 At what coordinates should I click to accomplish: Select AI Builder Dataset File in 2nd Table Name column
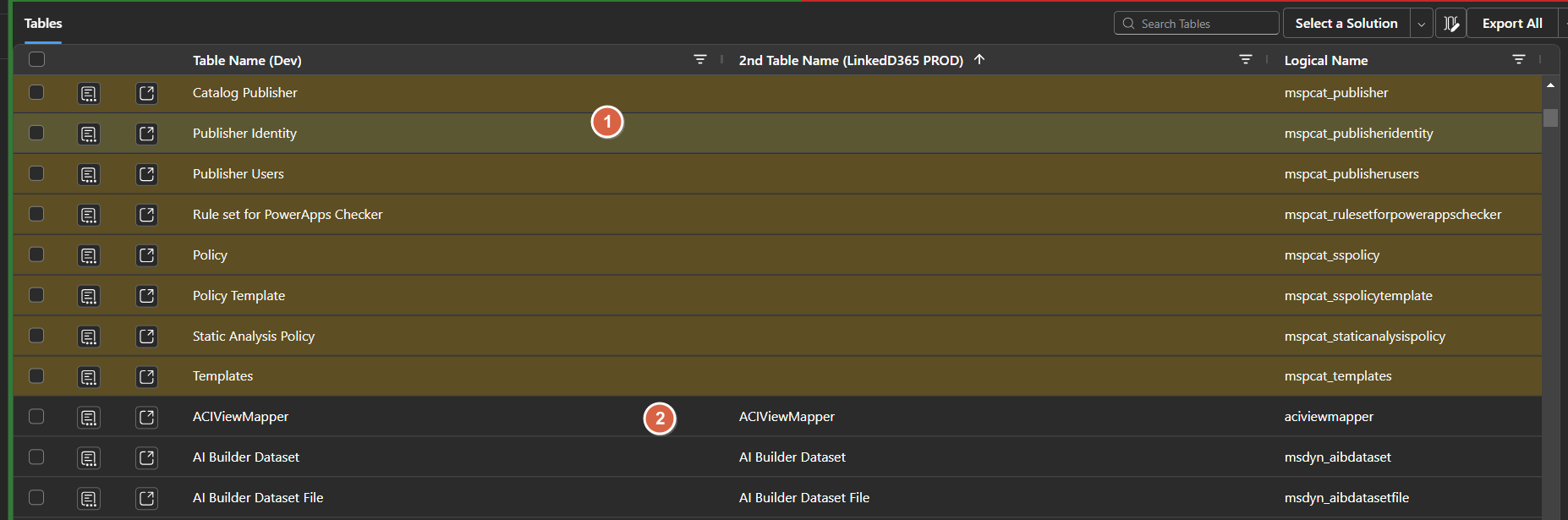804,498
